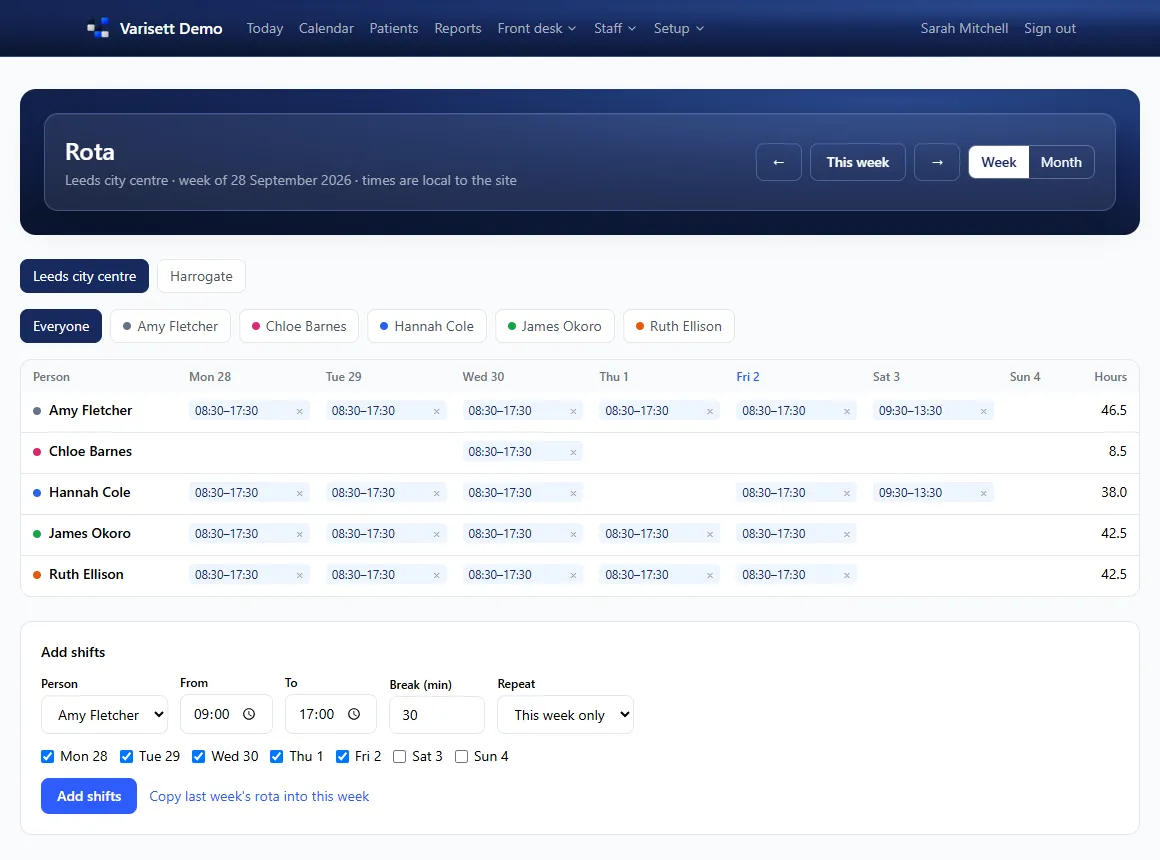Open the Repeat dropdown

click(565, 715)
